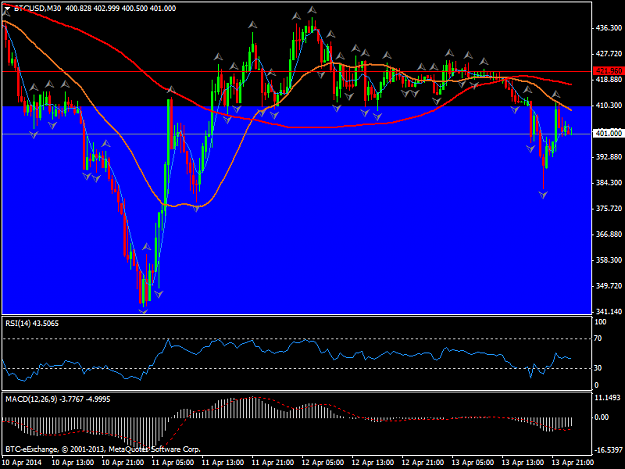The height and width of the screenshot is (469, 625).
Task: Click the 11 Apr 05:00 time label
Action: [173, 462]
